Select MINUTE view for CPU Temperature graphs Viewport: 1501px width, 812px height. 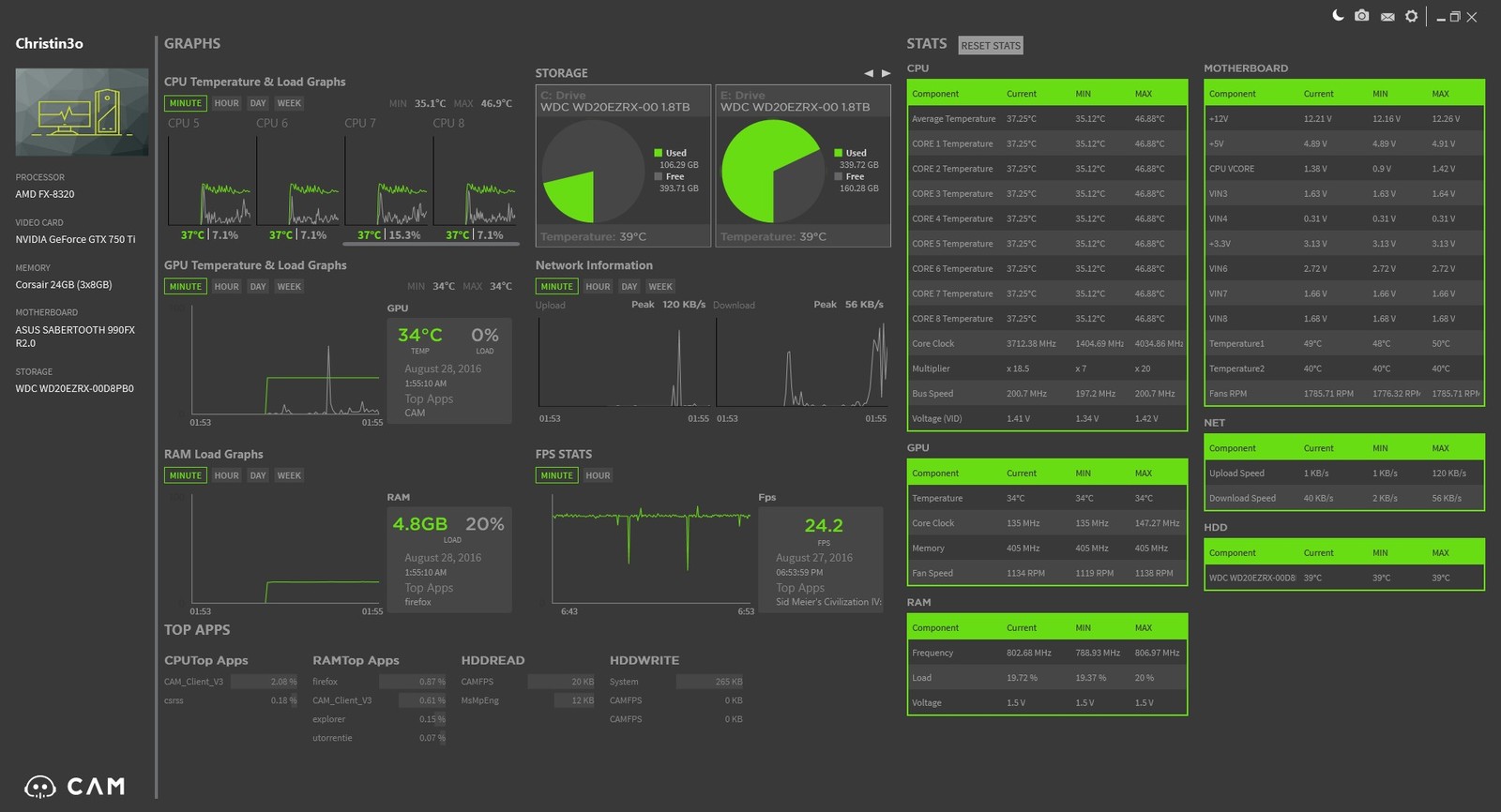185,103
